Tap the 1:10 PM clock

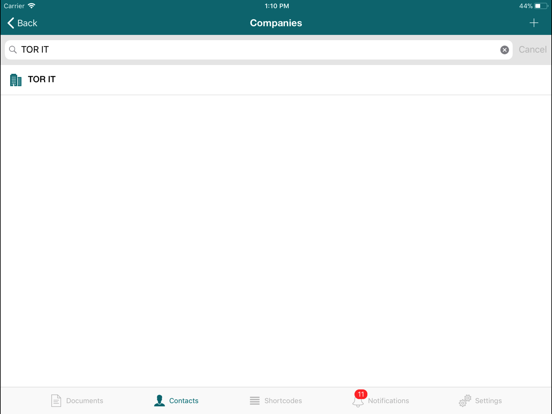click(x=277, y=6)
